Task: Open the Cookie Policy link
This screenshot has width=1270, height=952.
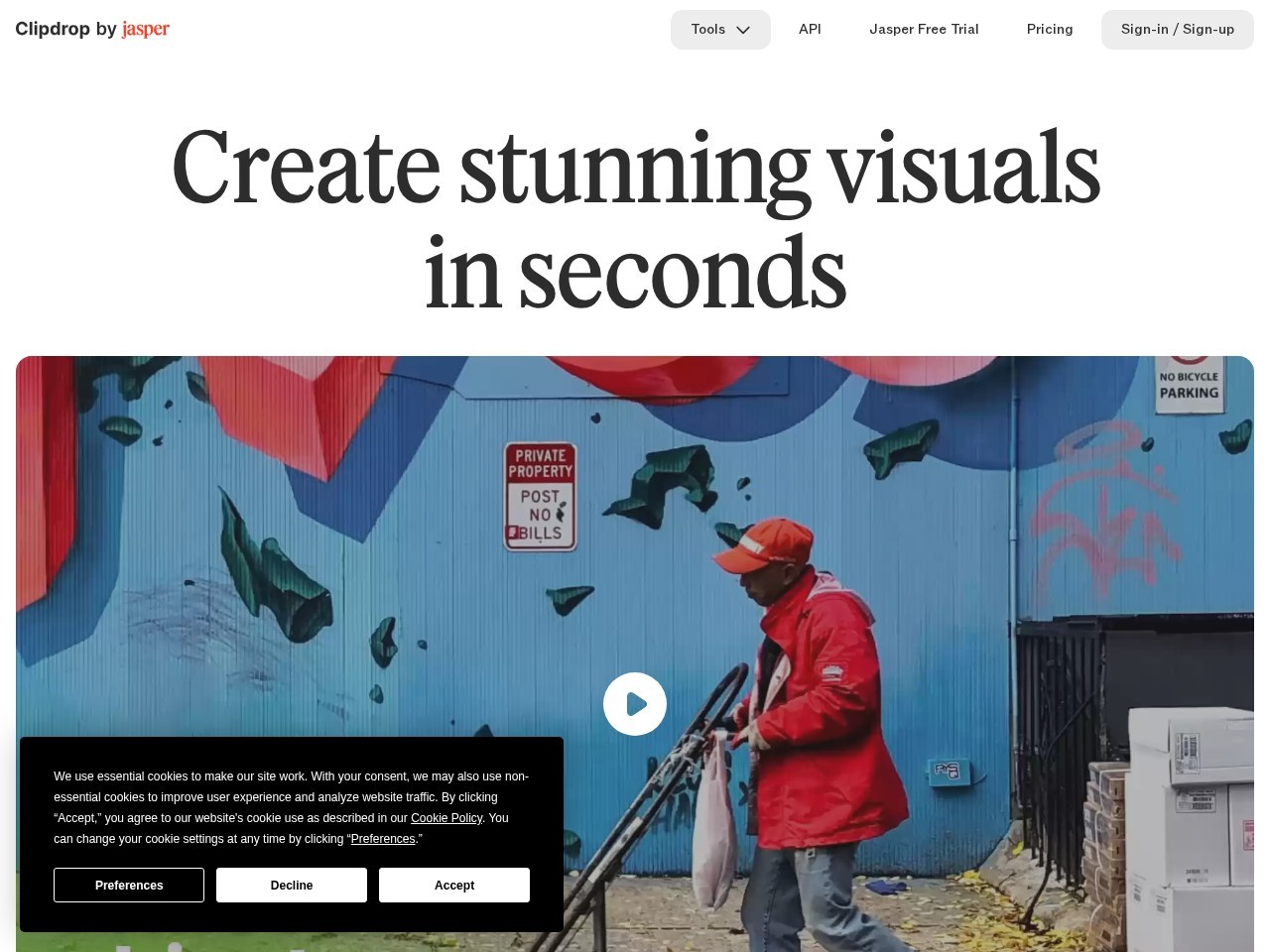Action: [x=446, y=818]
